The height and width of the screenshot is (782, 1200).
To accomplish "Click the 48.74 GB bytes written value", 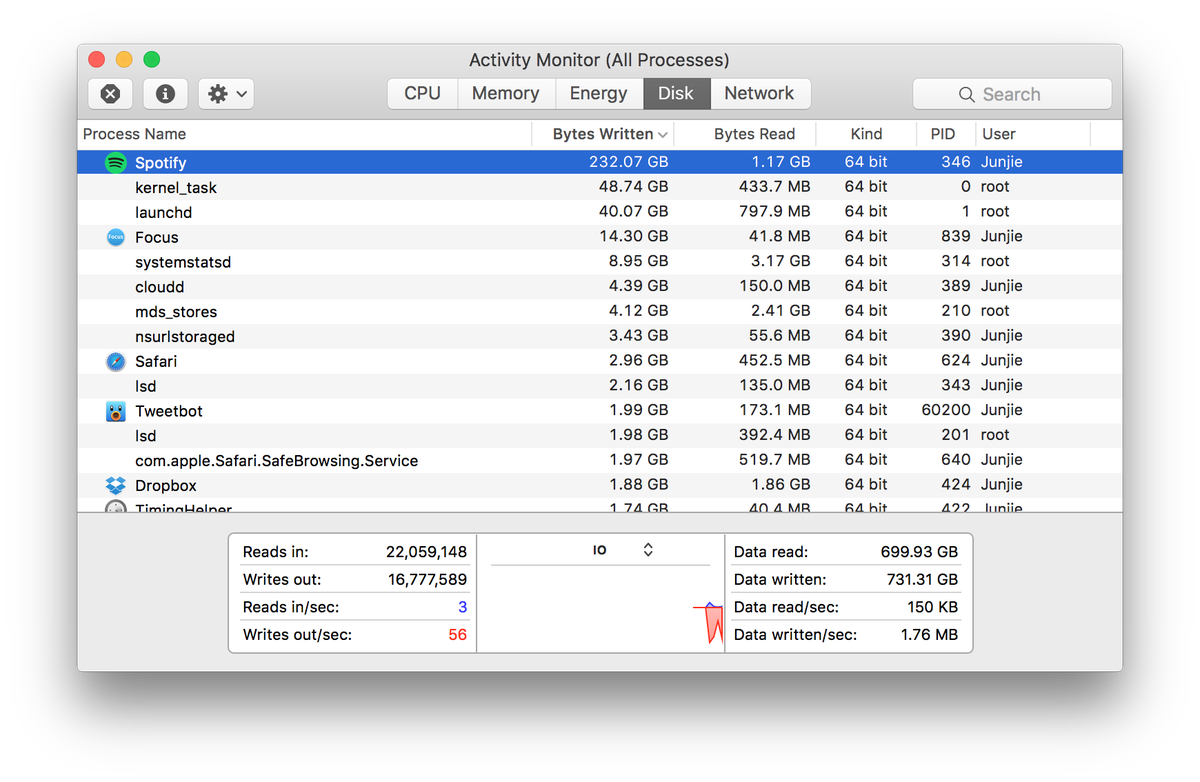I will [x=633, y=187].
